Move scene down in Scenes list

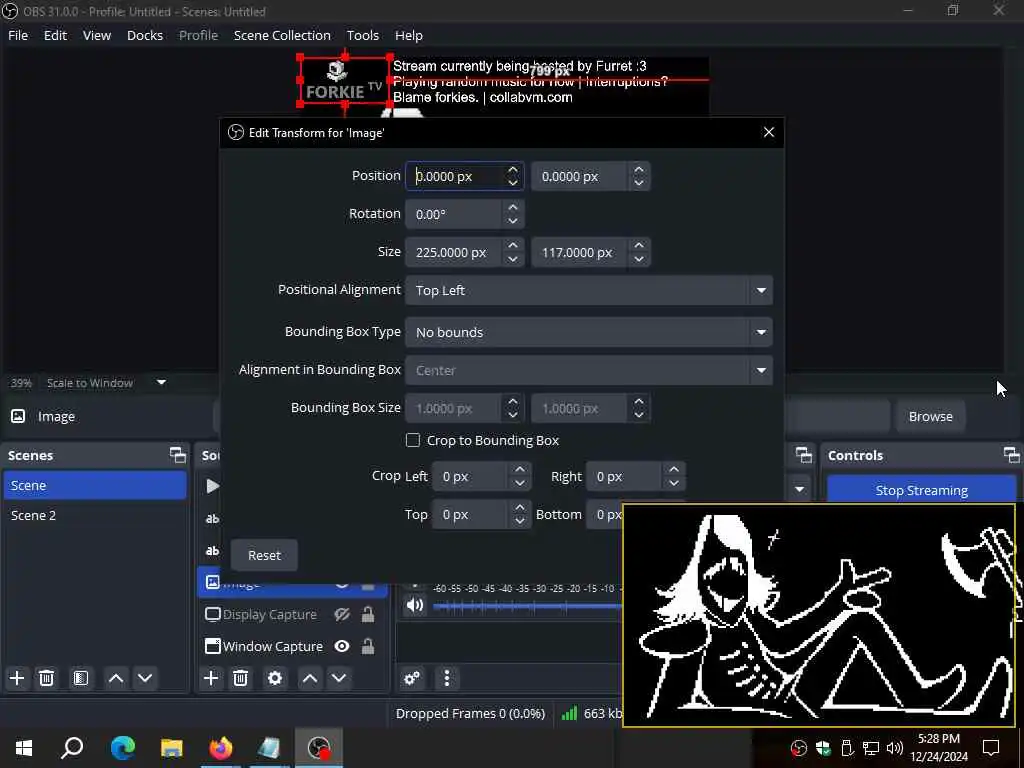click(x=145, y=678)
